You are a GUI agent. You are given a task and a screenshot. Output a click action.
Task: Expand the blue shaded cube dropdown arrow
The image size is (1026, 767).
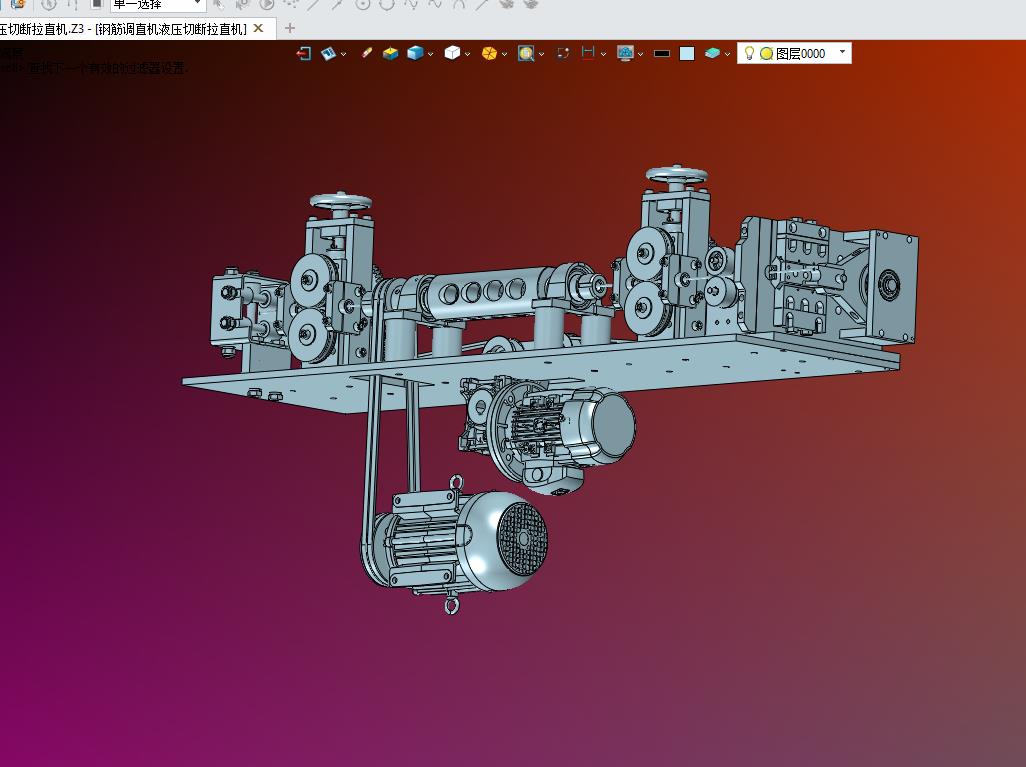(431, 54)
